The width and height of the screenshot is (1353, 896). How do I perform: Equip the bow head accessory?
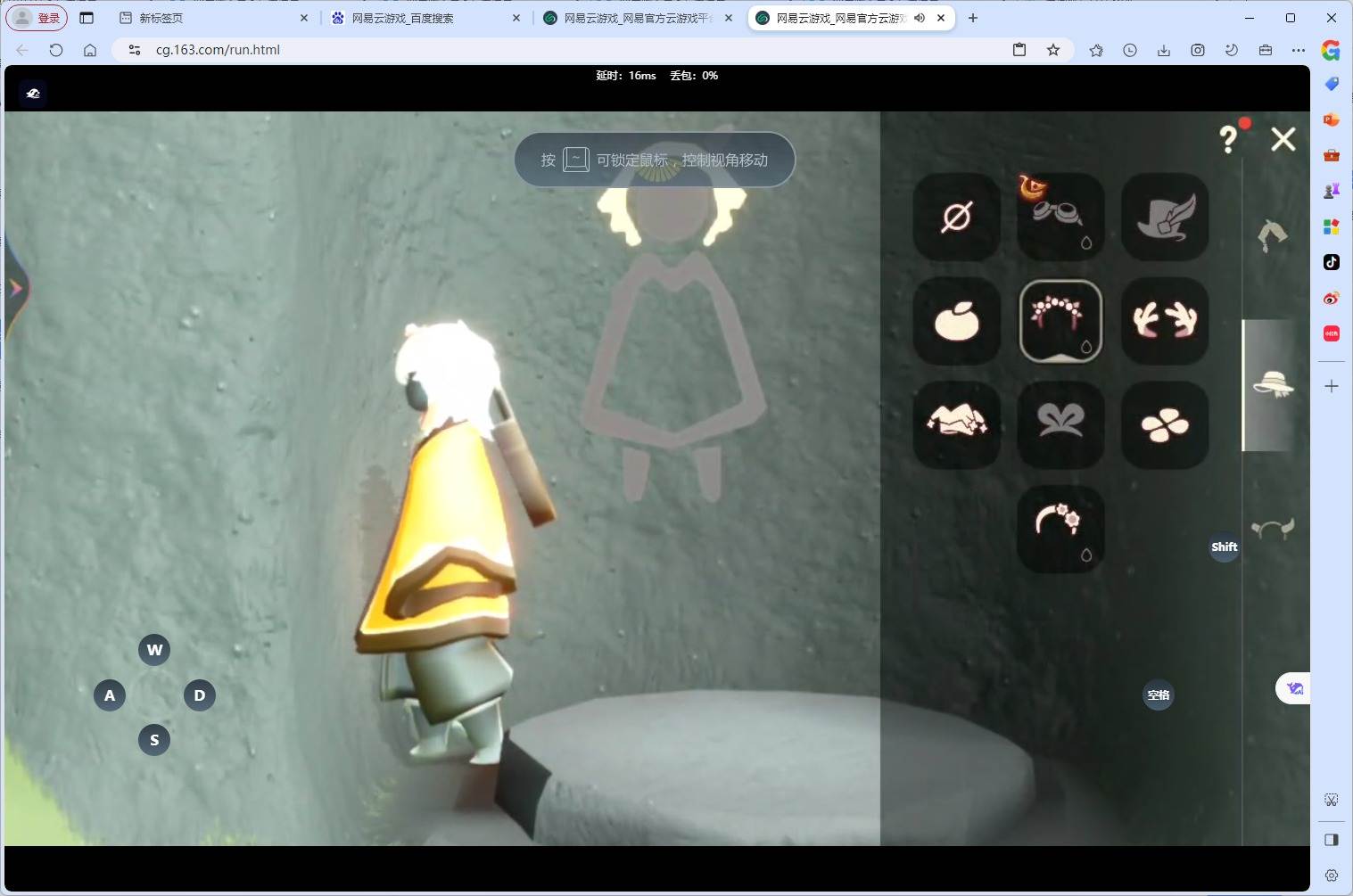coord(1060,425)
